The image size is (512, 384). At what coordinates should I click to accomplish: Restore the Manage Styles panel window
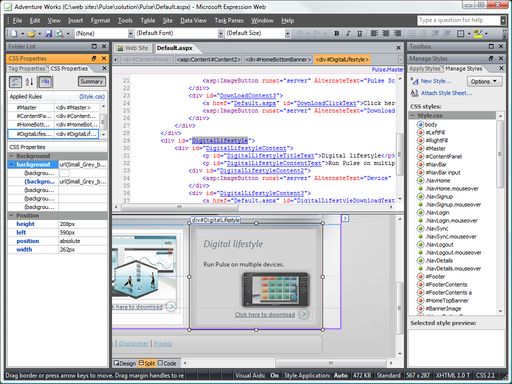(x=491, y=58)
